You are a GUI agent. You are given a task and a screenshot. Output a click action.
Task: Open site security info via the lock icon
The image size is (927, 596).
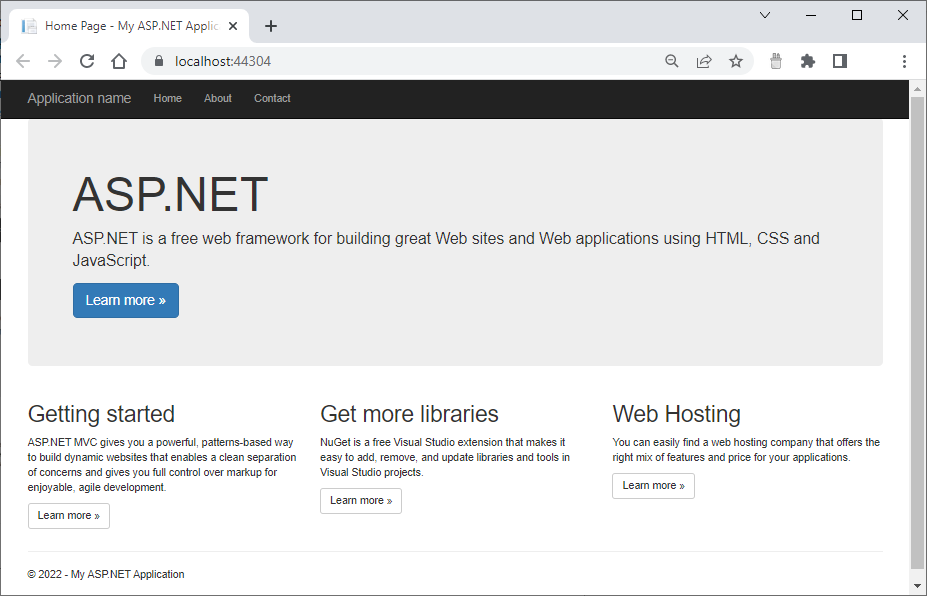coord(157,61)
